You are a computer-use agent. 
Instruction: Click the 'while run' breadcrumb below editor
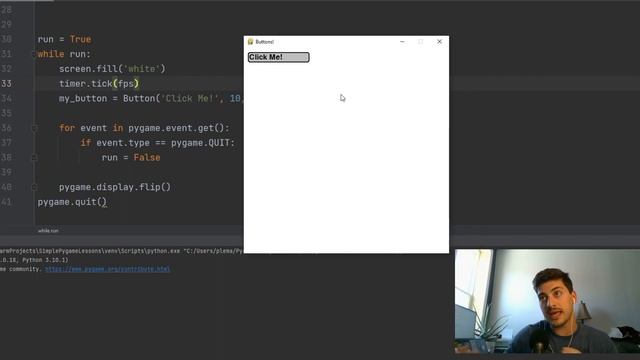pyautogui.click(x=48, y=231)
